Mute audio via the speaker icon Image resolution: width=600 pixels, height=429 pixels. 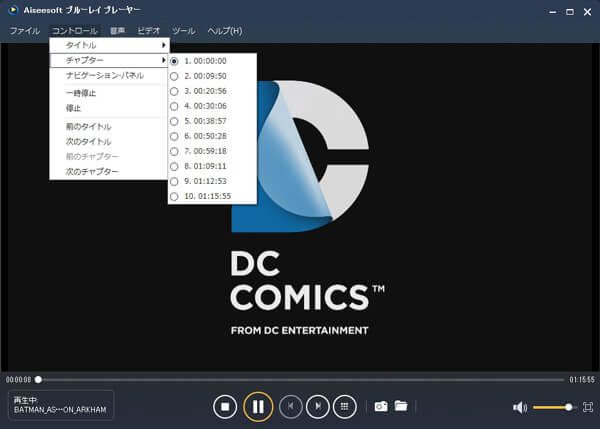click(x=520, y=407)
